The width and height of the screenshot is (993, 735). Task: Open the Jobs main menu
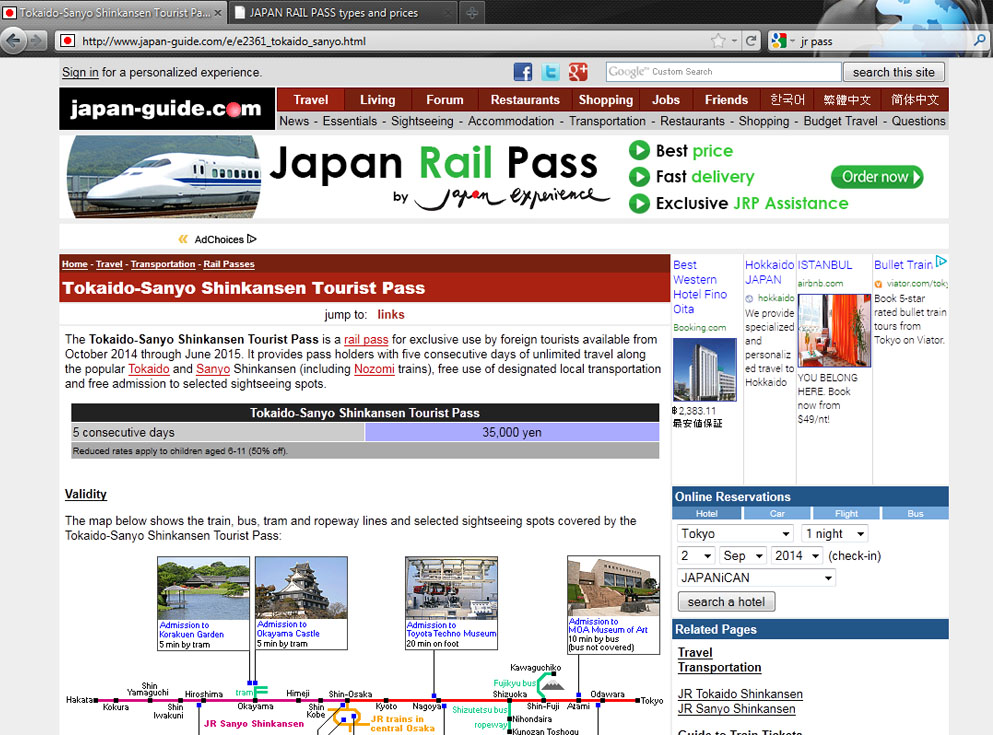click(666, 99)
